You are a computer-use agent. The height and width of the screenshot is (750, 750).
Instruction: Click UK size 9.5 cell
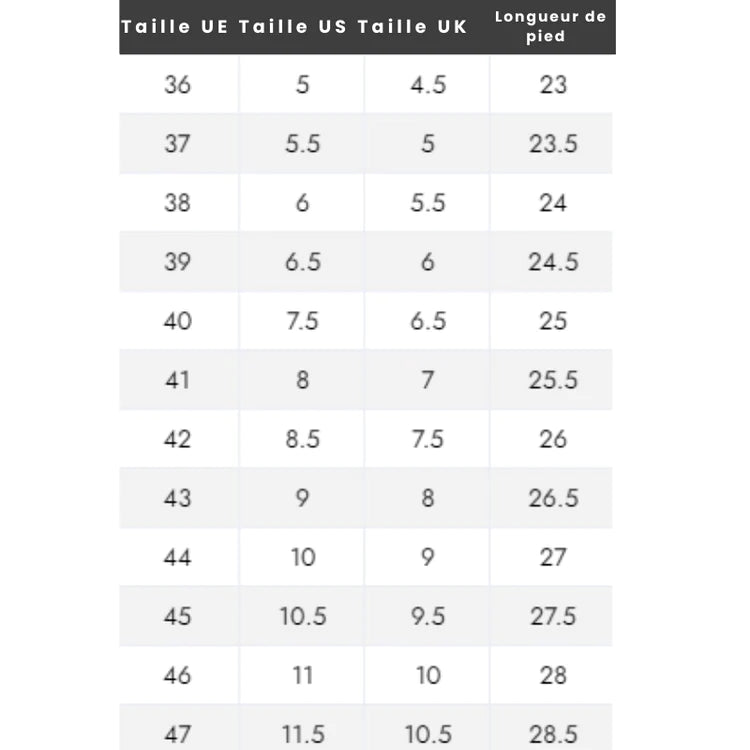pyautogui.click(x=428, y=616)
